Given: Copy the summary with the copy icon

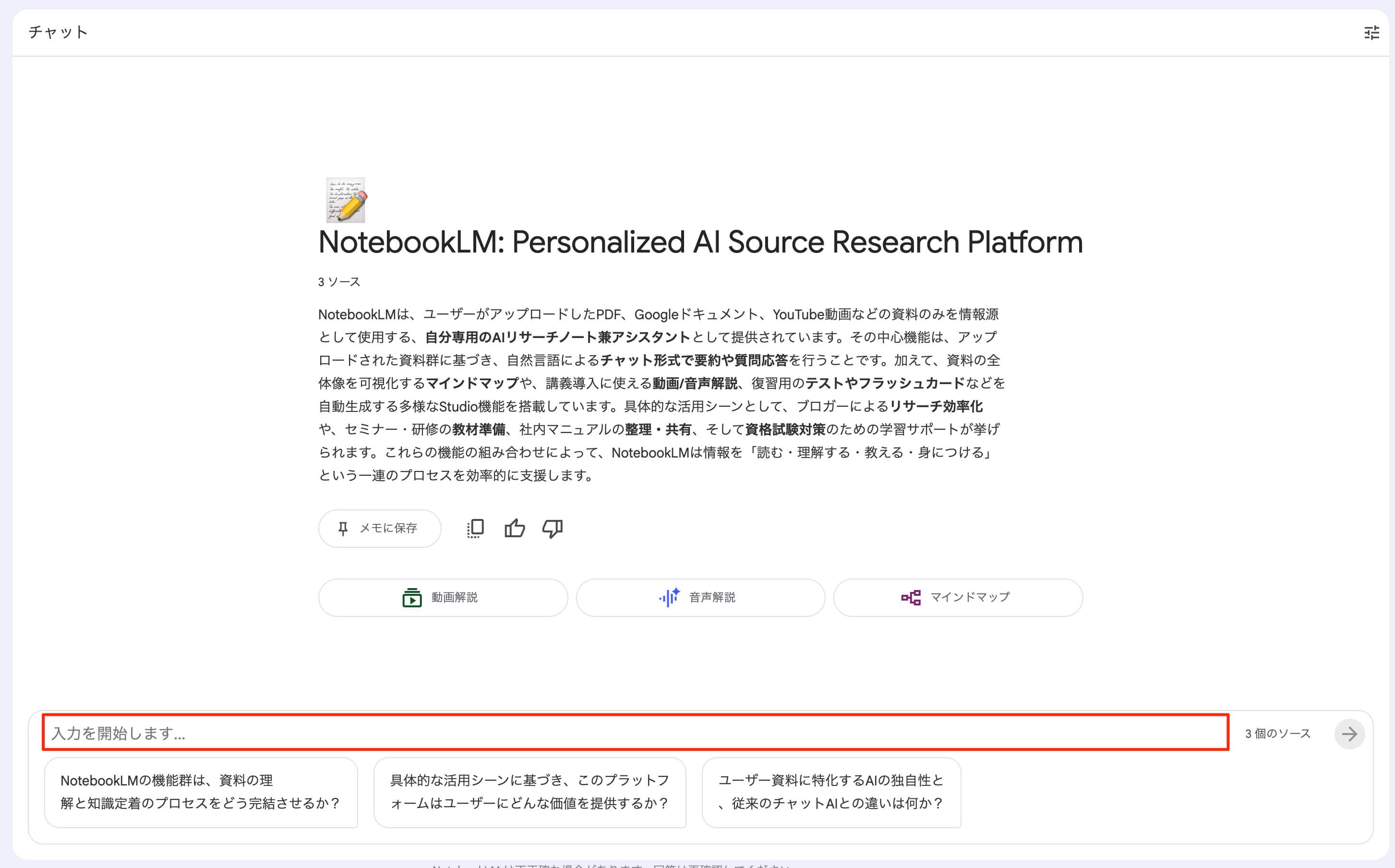Looking at the screenshot, I should click(x=475, y=528).
